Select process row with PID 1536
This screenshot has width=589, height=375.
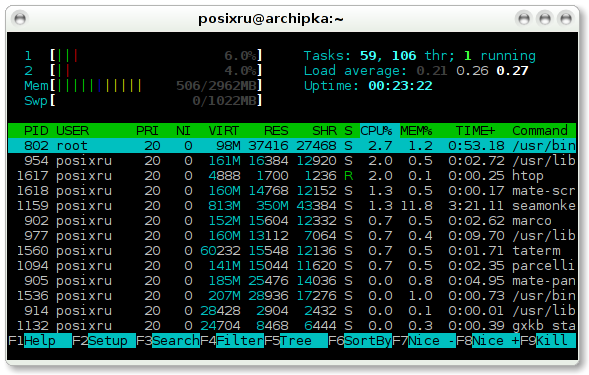292,296
